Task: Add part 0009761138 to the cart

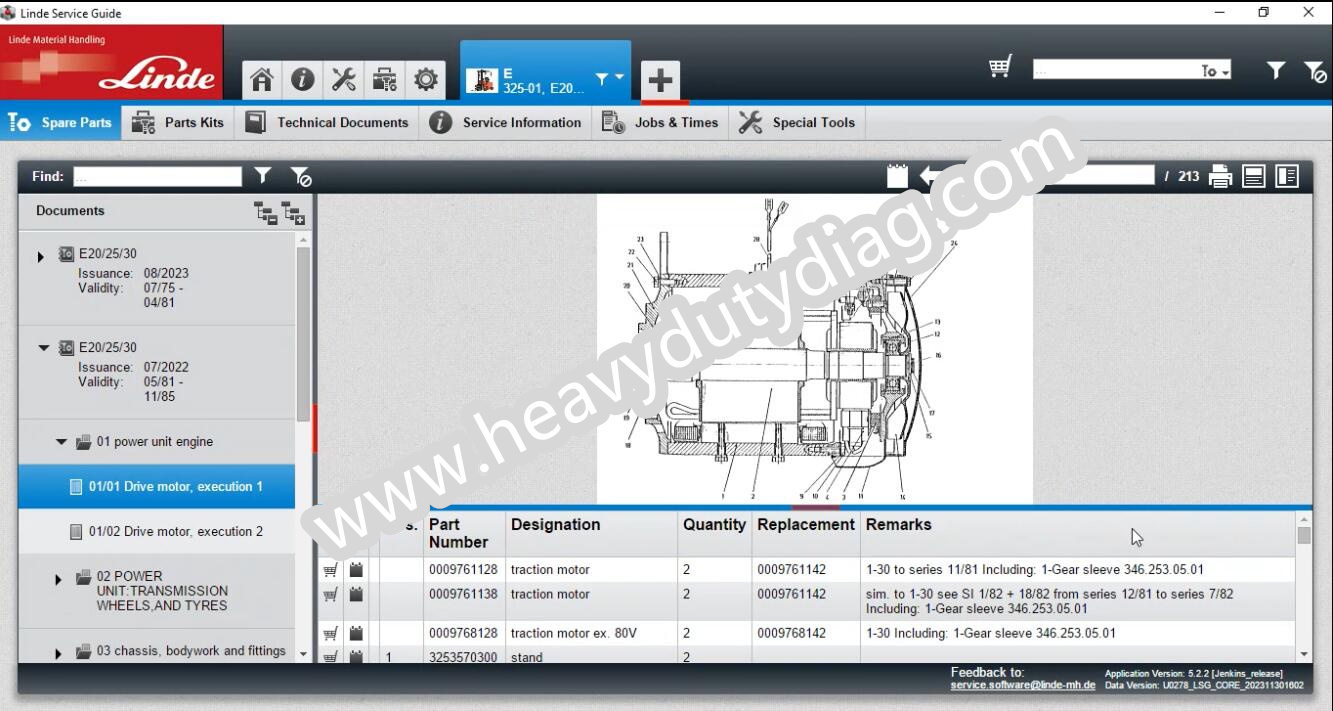Action: pyautogui.click(x=330, y=594)
